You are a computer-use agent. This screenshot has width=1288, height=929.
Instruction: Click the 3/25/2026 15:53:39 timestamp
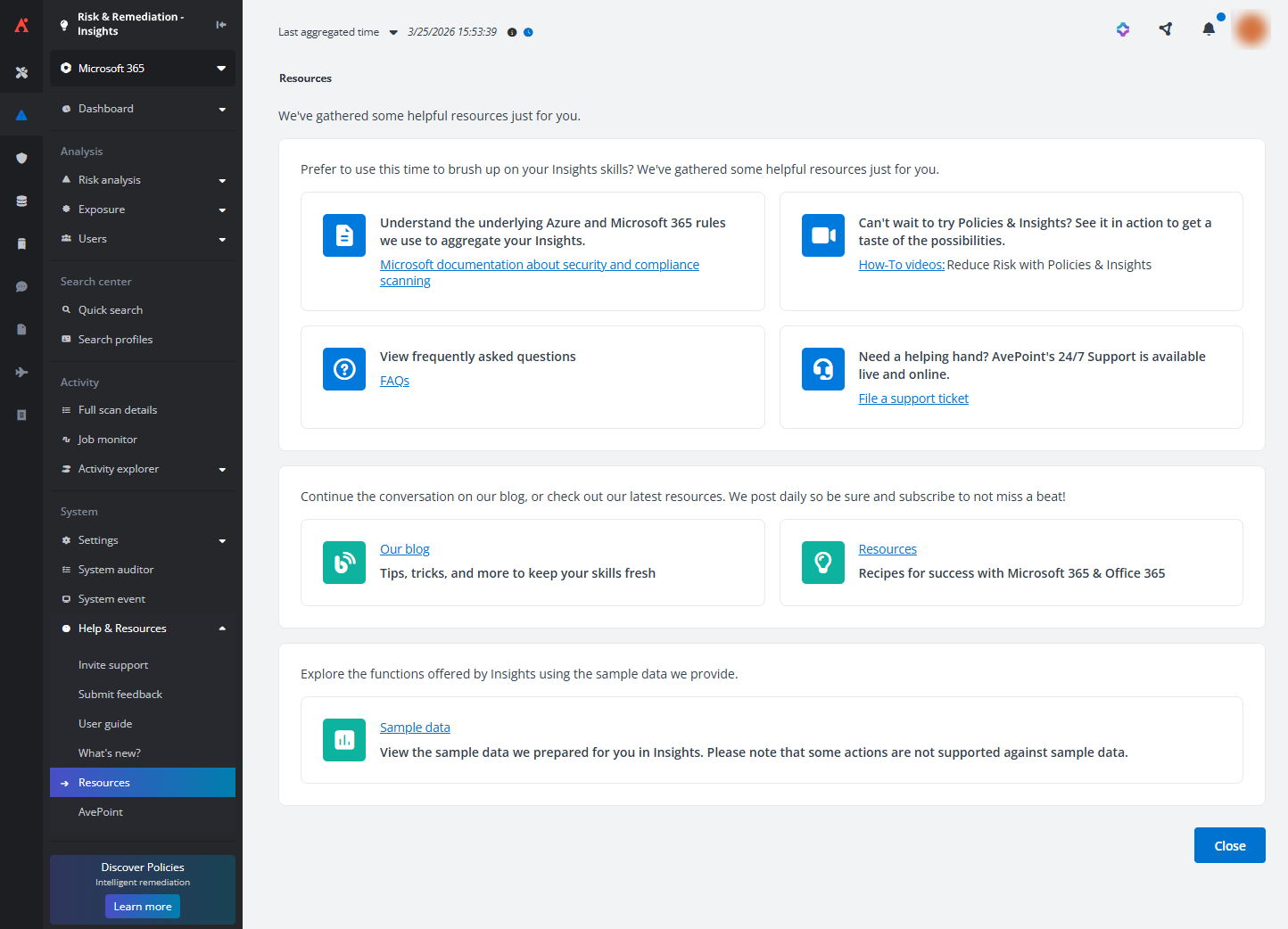click(452, 32)
